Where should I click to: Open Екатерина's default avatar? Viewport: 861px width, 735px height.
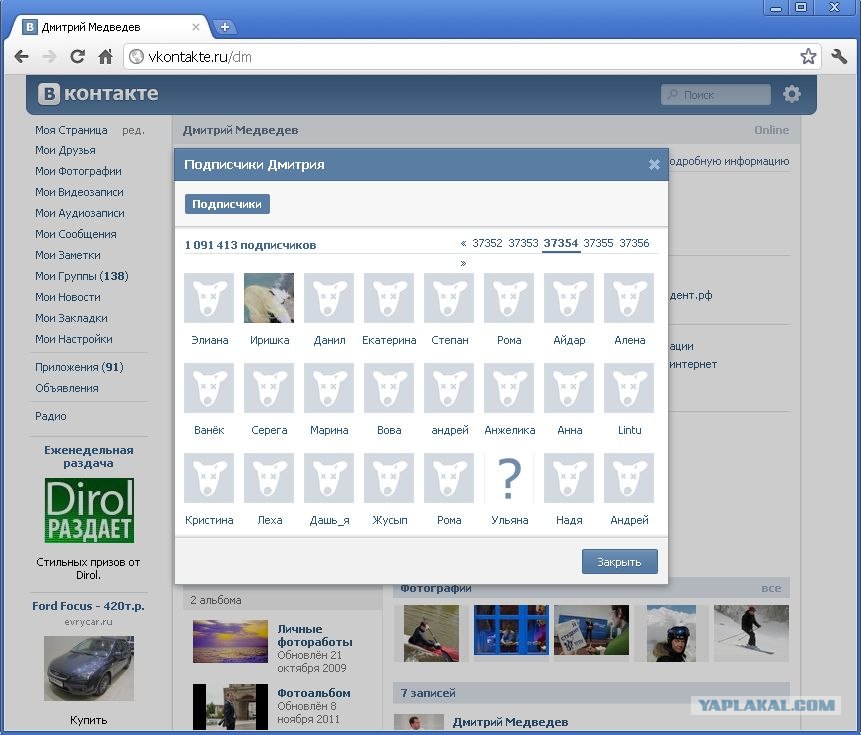coord(389,298)
